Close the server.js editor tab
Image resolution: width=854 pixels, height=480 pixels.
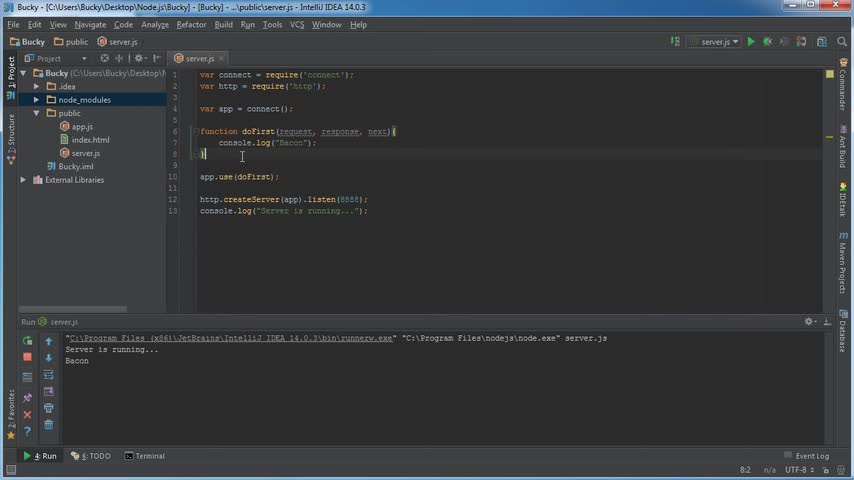[x=221, y=58]
